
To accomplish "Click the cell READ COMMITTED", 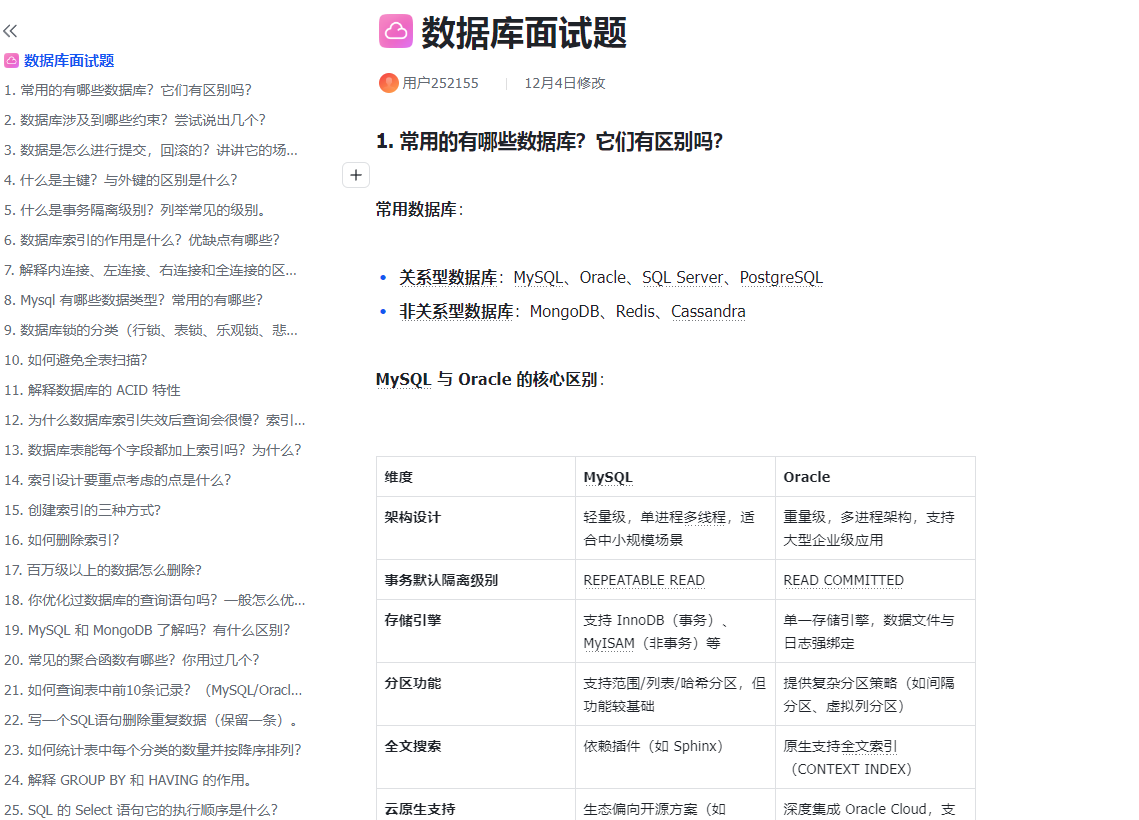I will (x=875, y=580).
